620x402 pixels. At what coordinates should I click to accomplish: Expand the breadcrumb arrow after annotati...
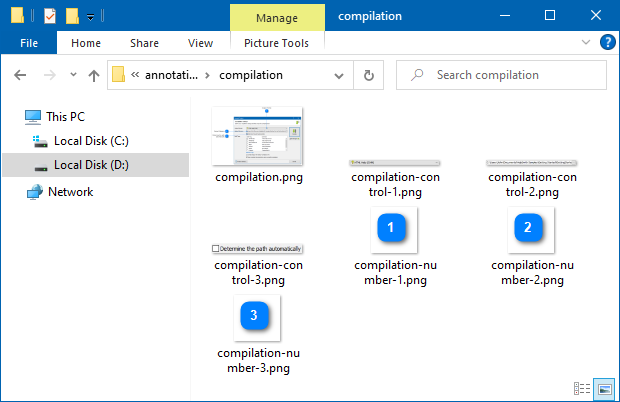(x=207, y=75)
